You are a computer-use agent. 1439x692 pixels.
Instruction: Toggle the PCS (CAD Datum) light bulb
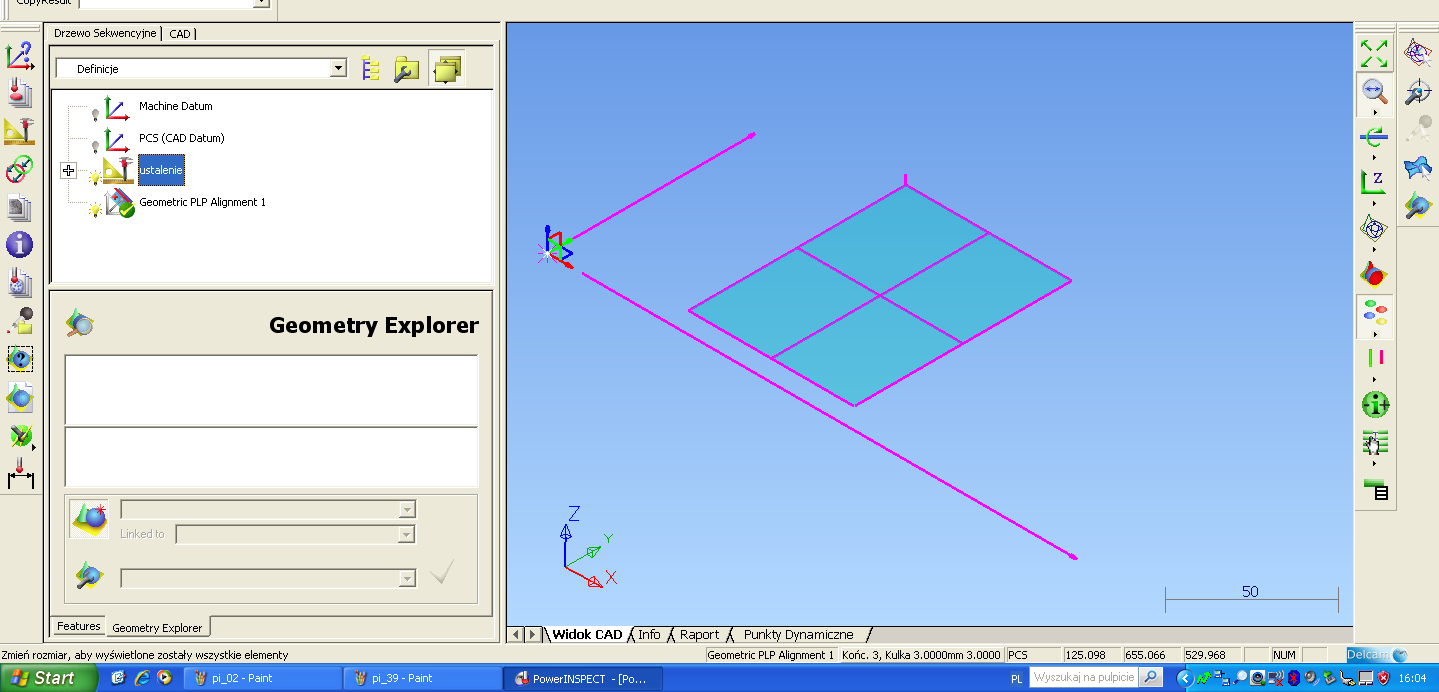(x=95, y=146)
